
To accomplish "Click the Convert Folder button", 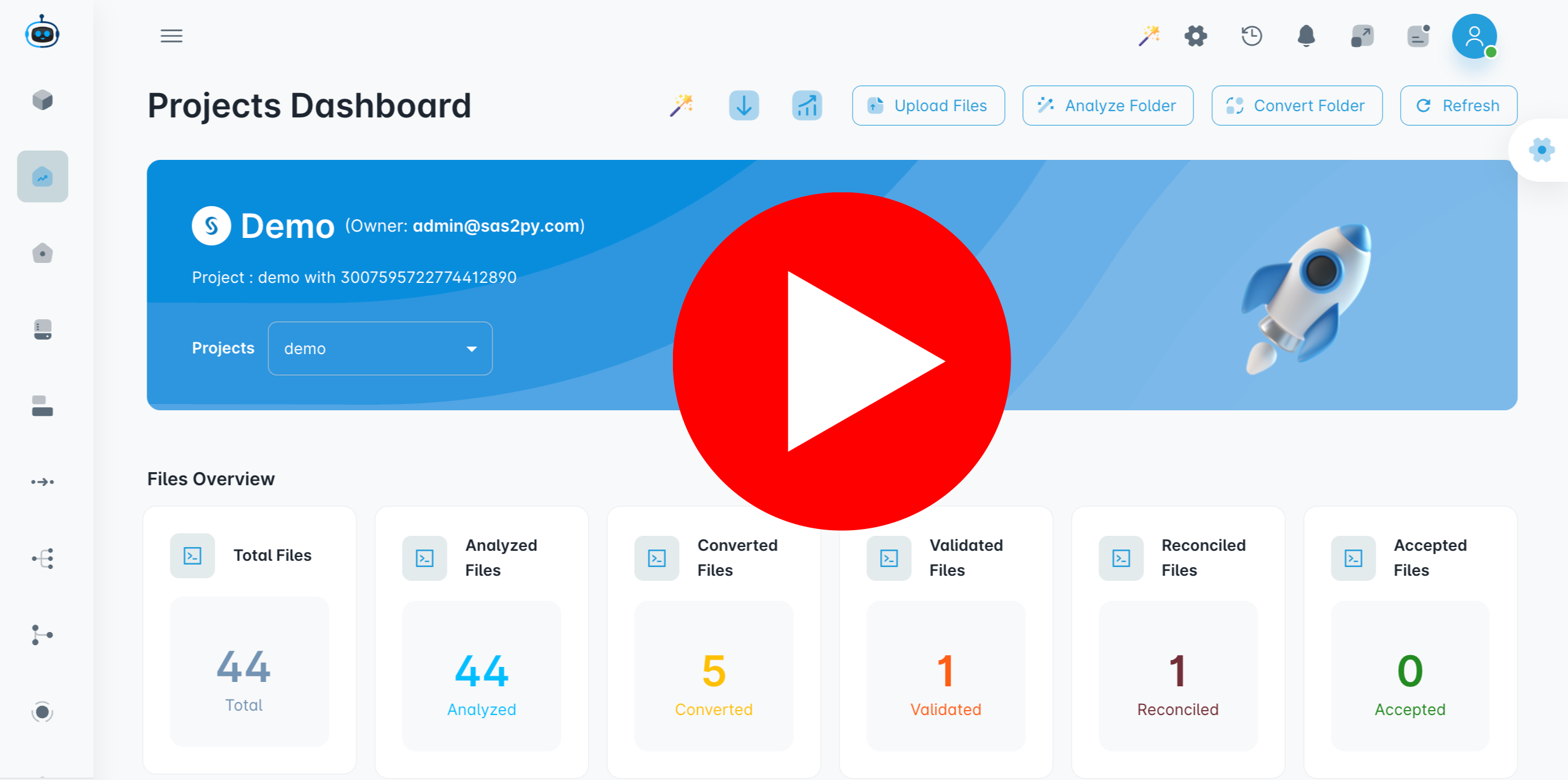I will (1296, 106).
